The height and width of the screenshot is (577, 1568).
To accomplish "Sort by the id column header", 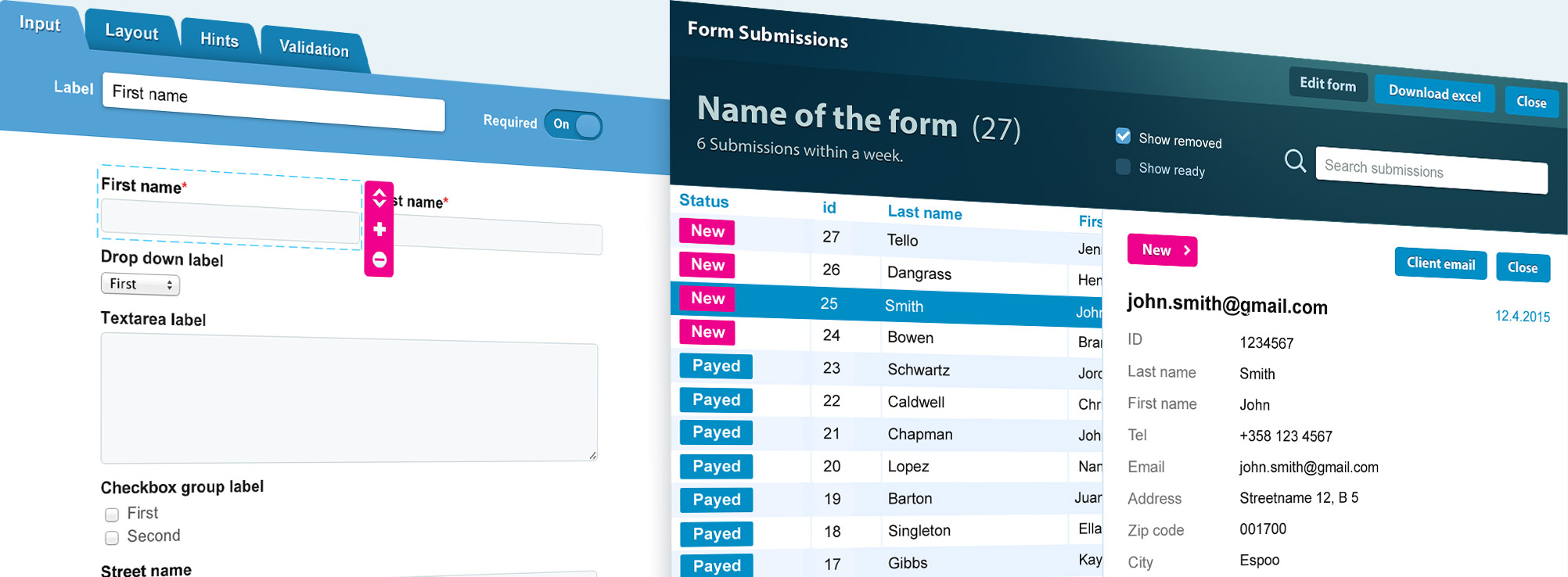I will (829, 207).
